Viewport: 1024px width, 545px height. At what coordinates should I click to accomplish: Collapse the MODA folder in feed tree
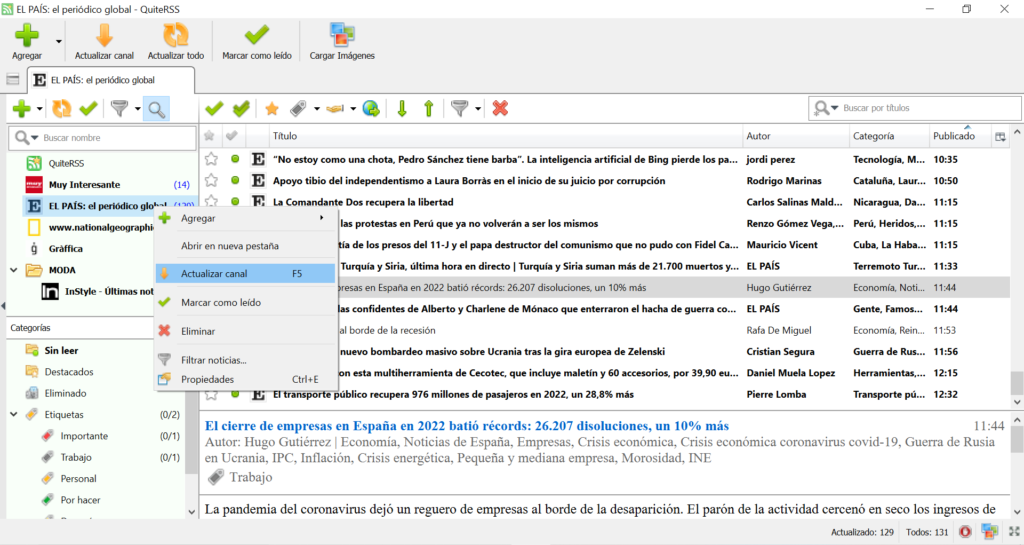(x=14, y=270)
